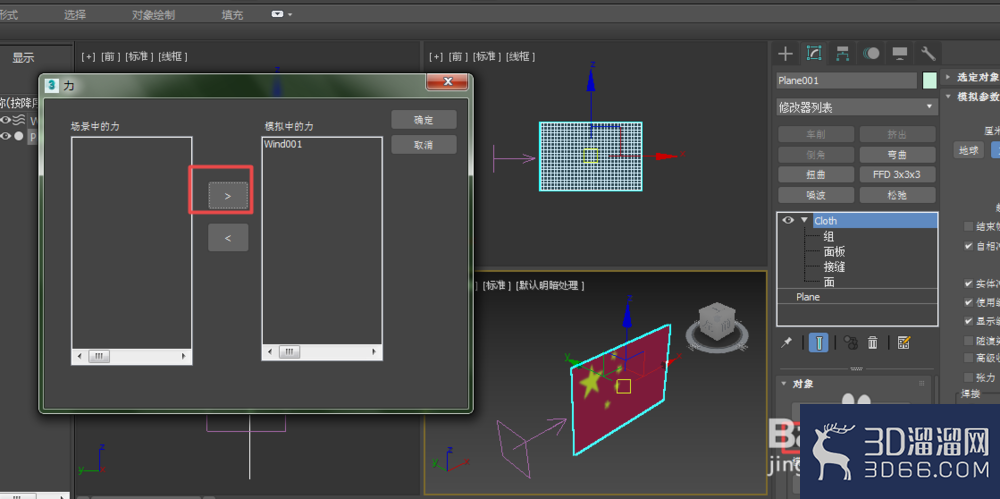Open the 选择 ribbon tab
The width and height of the screenshot is (1000, 499).
point(75,15)
